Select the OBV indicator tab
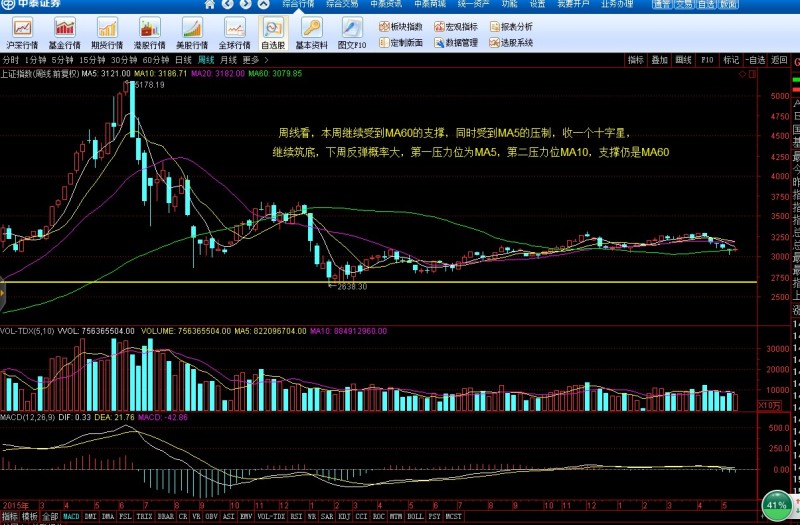The height and width of the screenshot is (525, 800). [x=212, y=516]
